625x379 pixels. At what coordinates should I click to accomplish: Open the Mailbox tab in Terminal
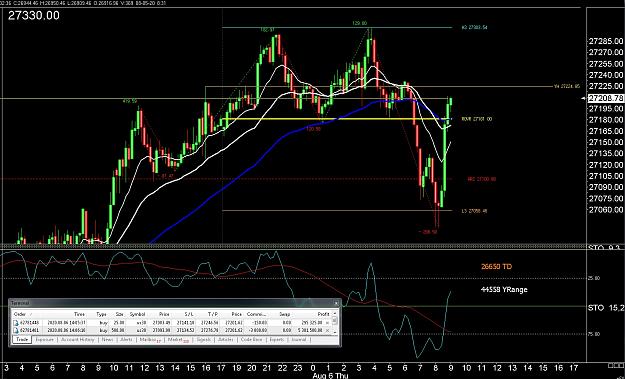(150, 340)
